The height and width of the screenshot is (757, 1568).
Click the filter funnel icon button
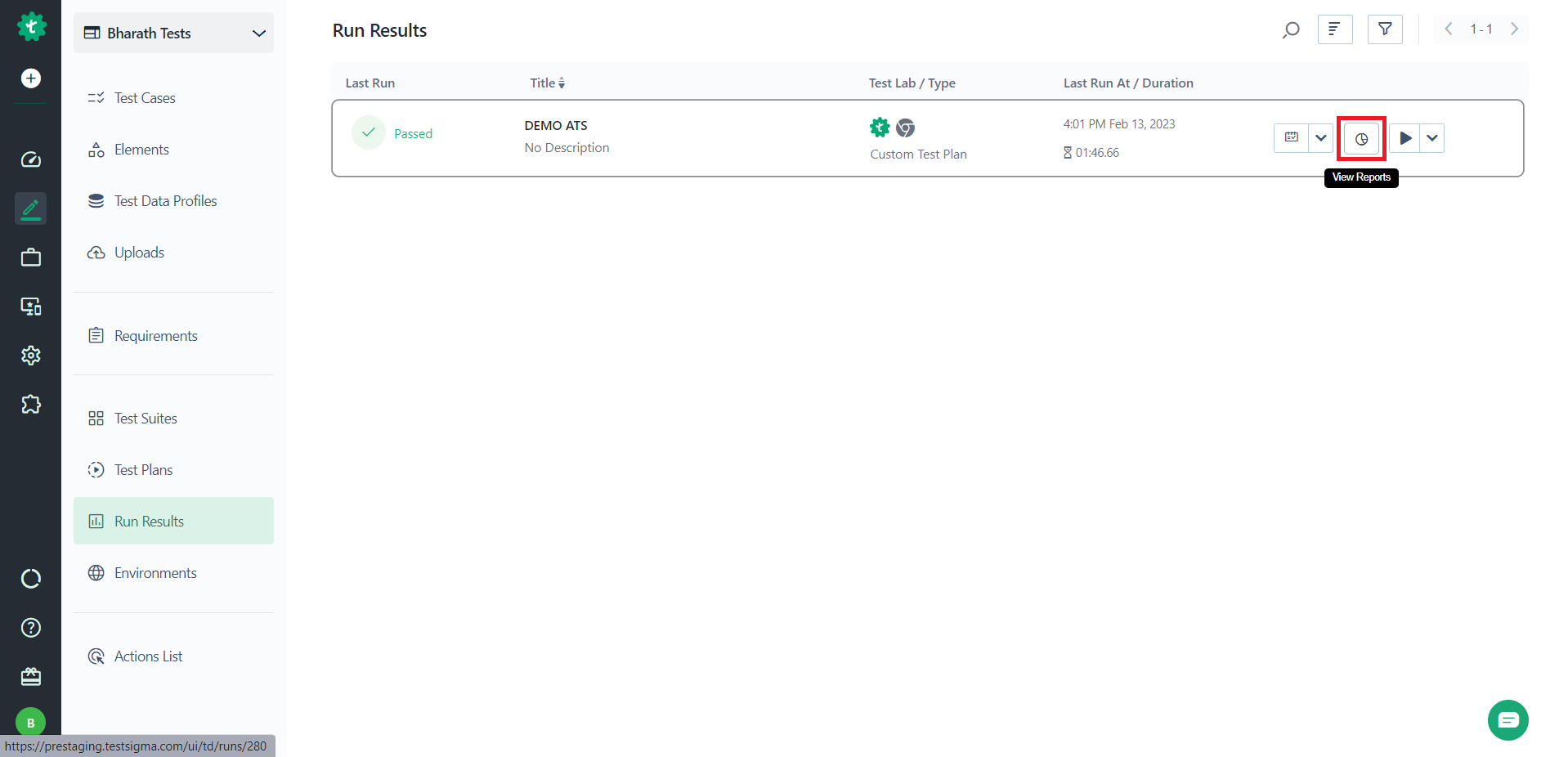1385,29
